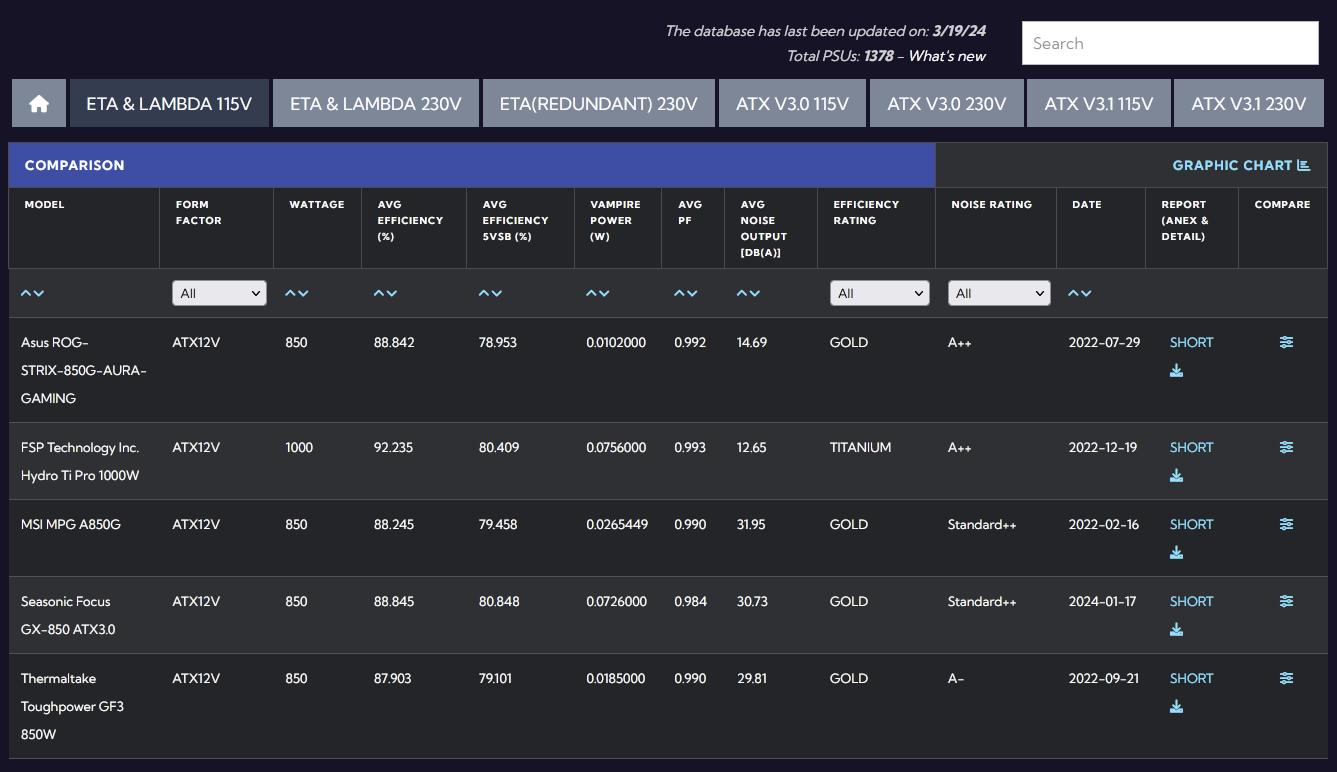This screenshot has width=1337, height=772.
Task: Switch to ATX V3.1 230V tab
Action: pos(1249,103)
